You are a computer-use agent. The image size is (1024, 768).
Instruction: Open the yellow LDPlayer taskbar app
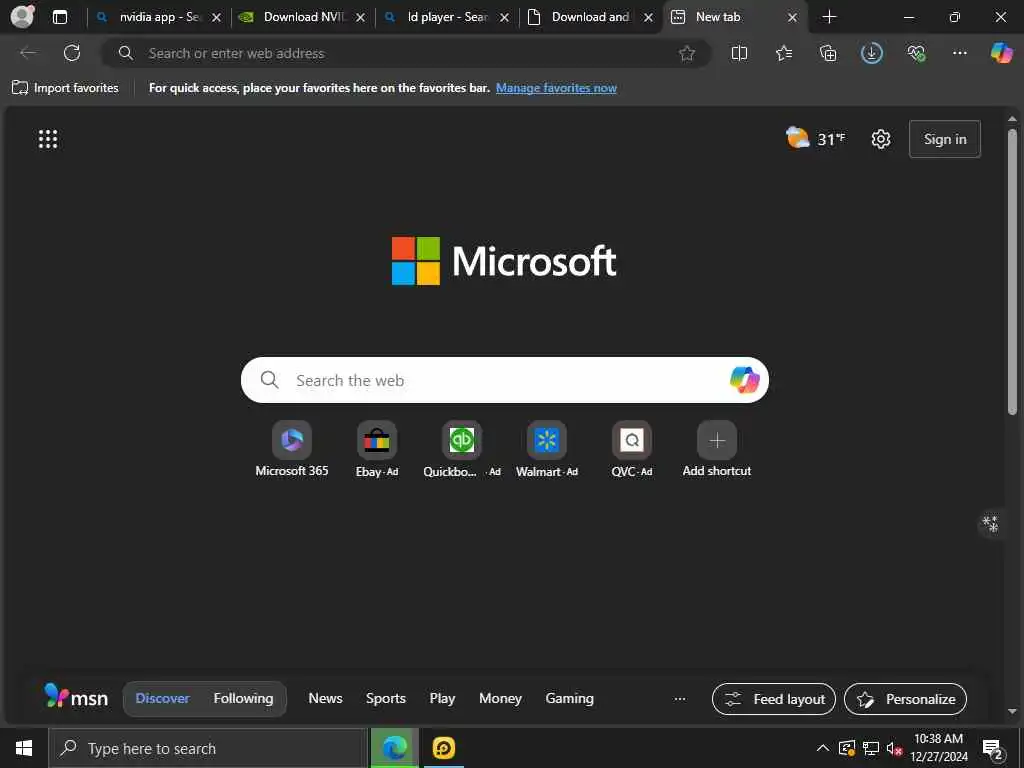pyautogui.click(x=444, y=748)
